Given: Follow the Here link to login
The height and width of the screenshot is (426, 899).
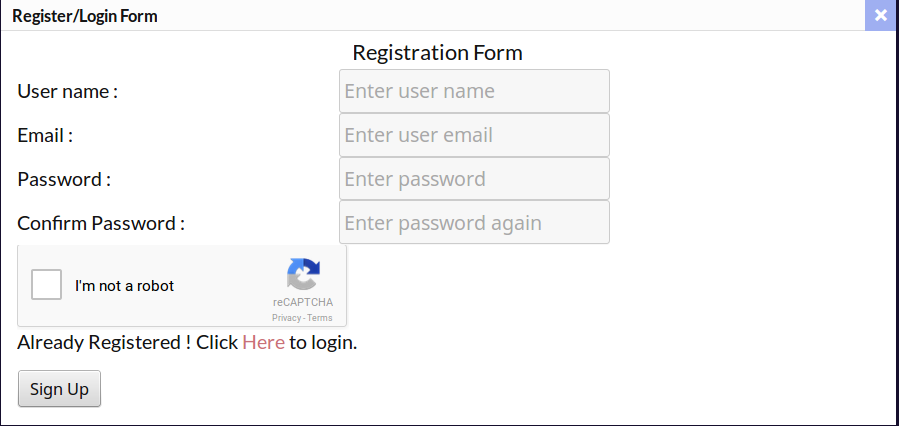Looking at the screenshot, I should tap(263, 342).
